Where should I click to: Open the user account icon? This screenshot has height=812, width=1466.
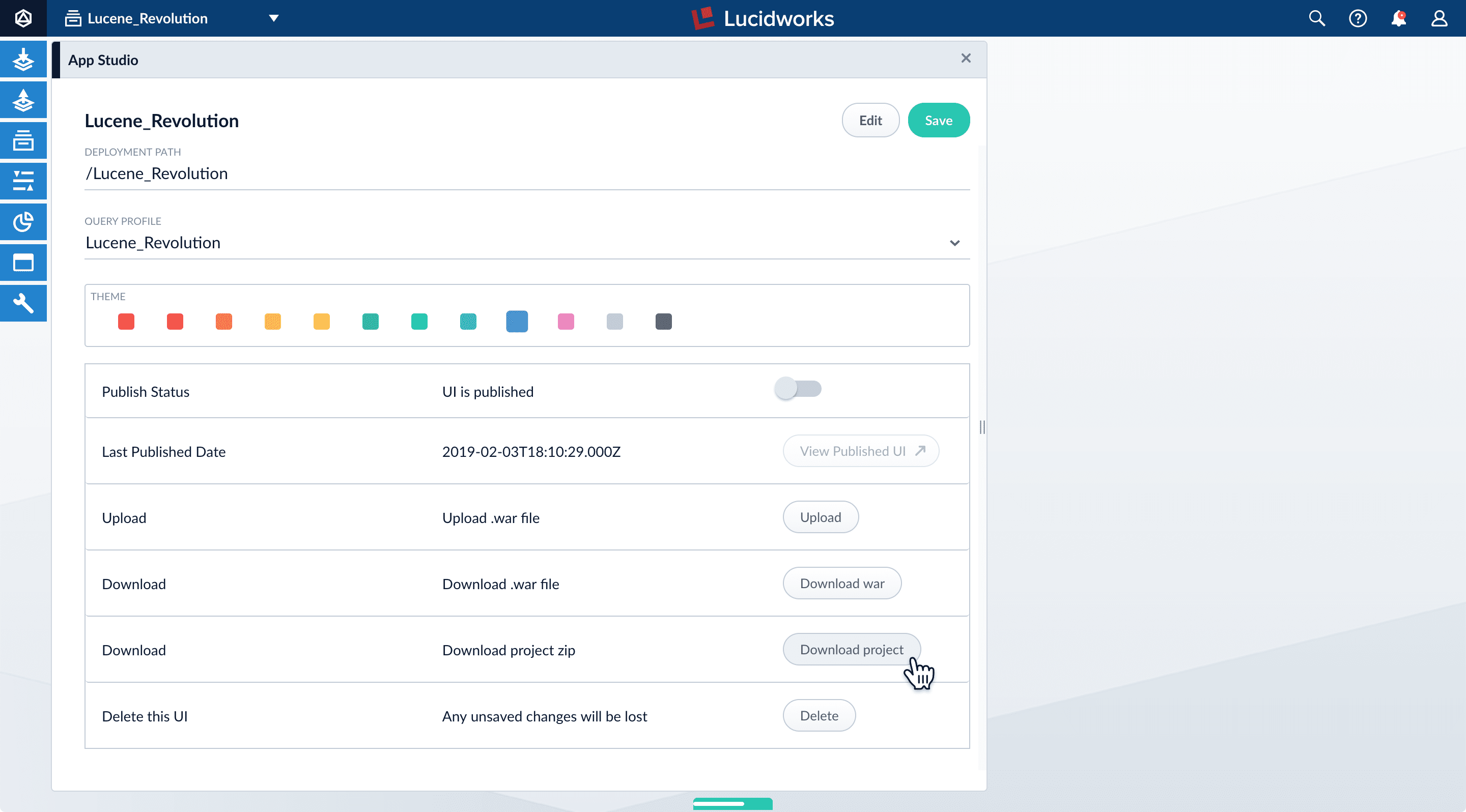(x=1439, y=18)
